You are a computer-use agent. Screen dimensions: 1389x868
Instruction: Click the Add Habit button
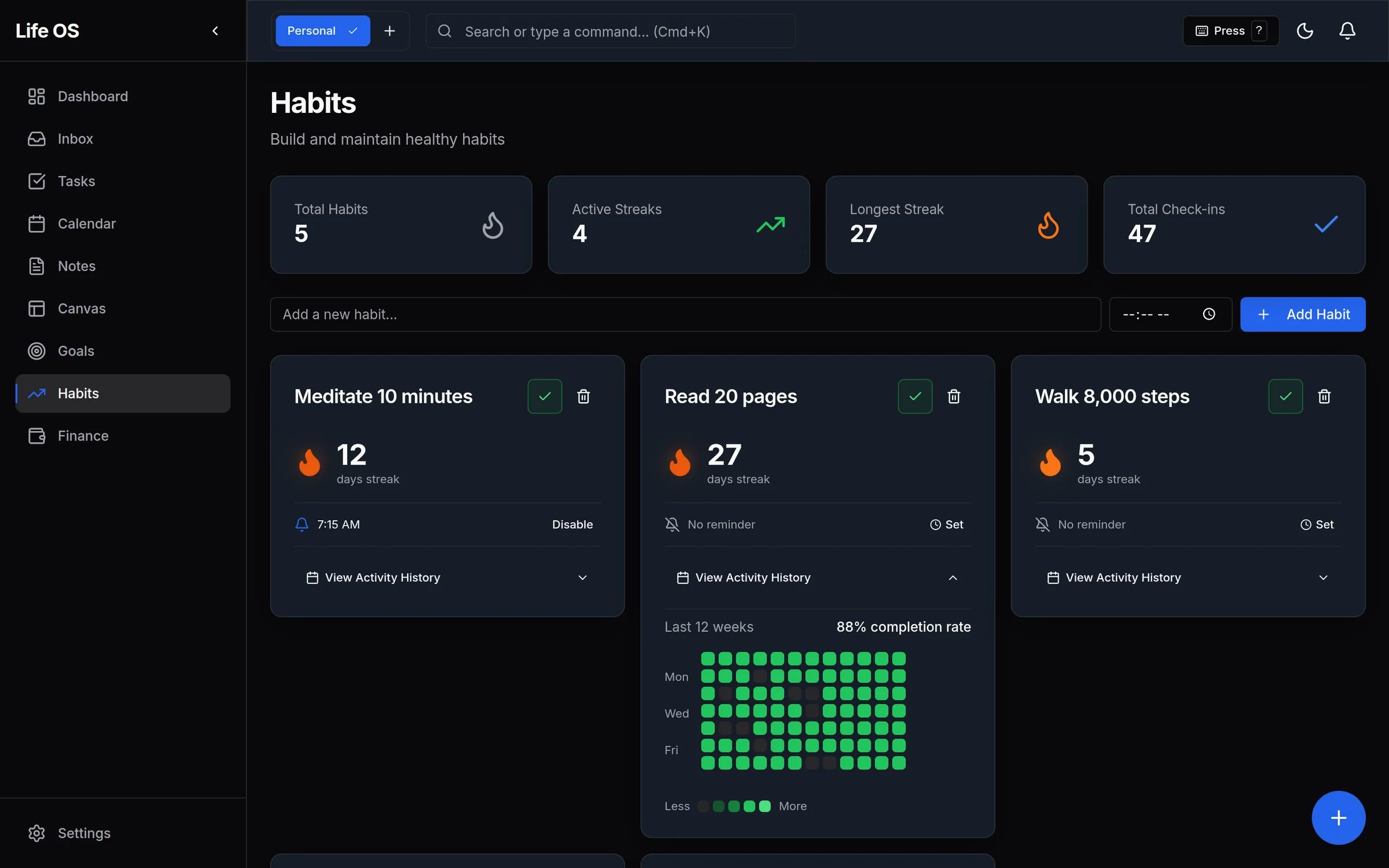click(x=1303, y=314)
